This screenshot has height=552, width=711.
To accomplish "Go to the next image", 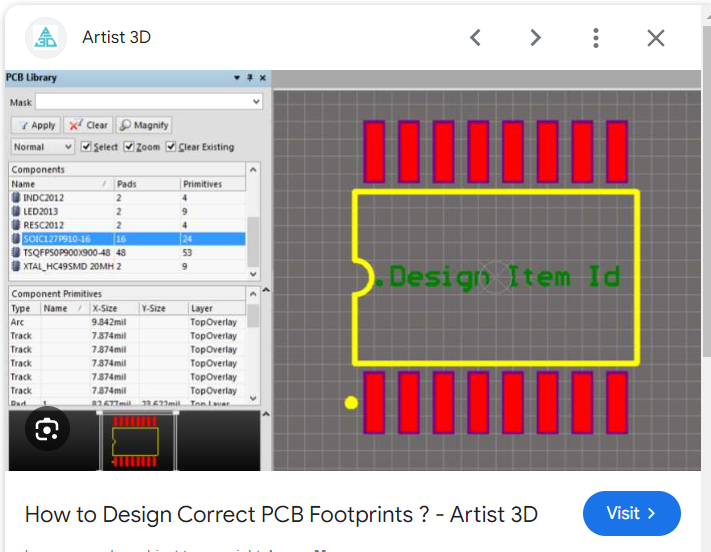I will (536, 38).
